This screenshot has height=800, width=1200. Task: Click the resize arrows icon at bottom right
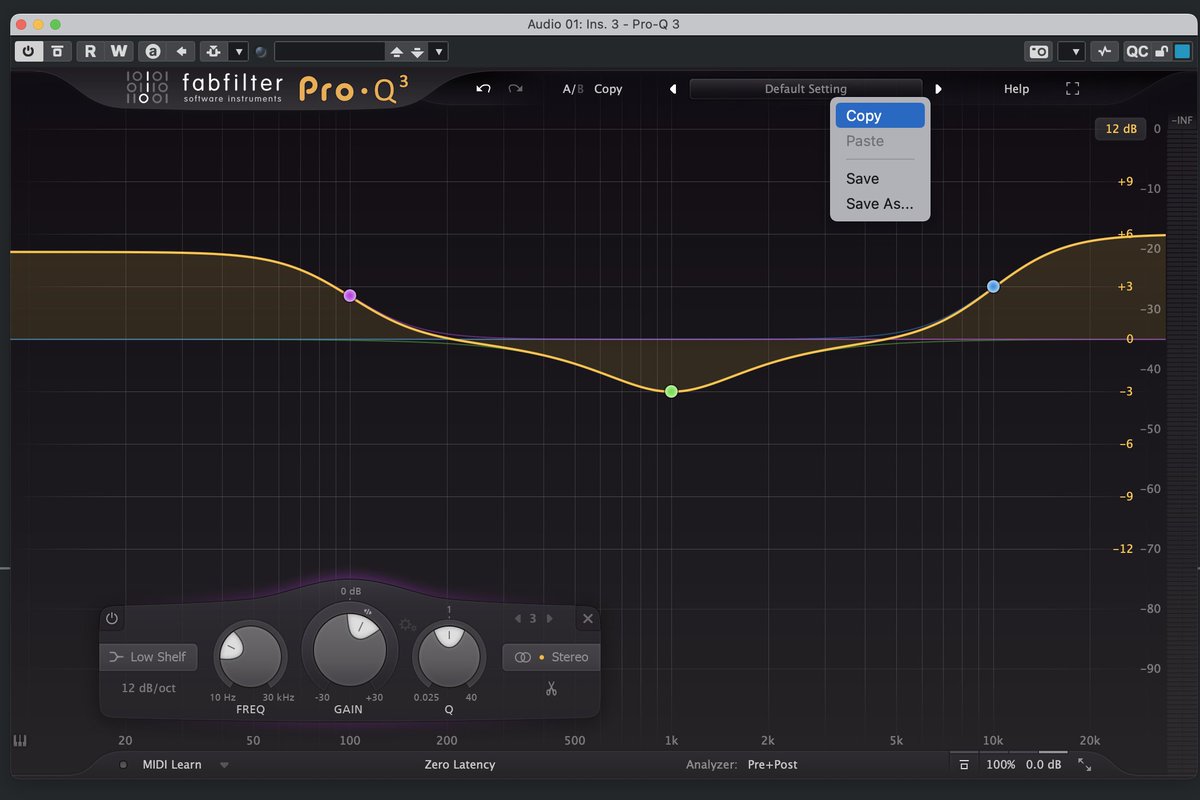[x=1085, y=765]
